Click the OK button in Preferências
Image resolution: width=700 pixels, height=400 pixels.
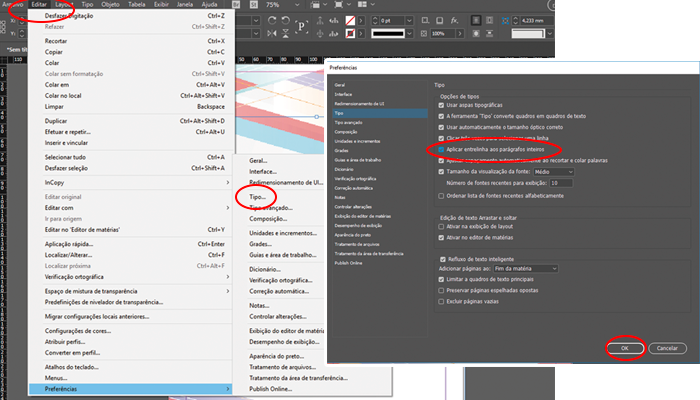(625, 348)
